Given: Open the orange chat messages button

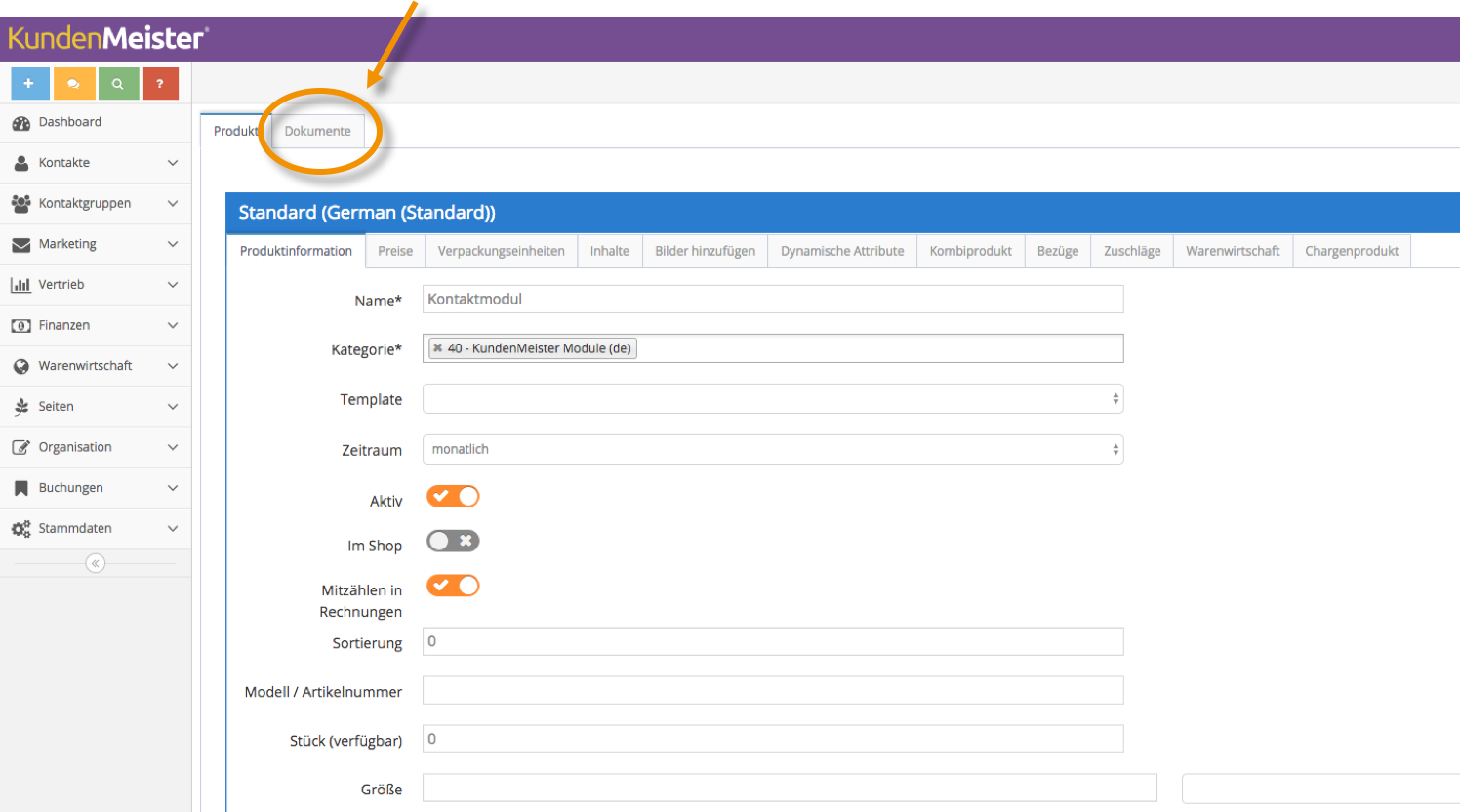Looking at the screenshot, I should 74,84.
